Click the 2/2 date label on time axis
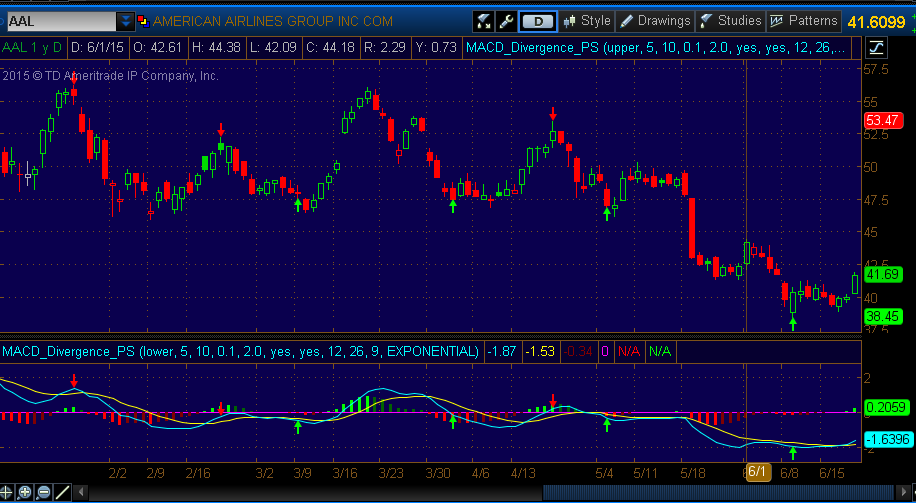 pyautogui.click(x=118, y=473)
